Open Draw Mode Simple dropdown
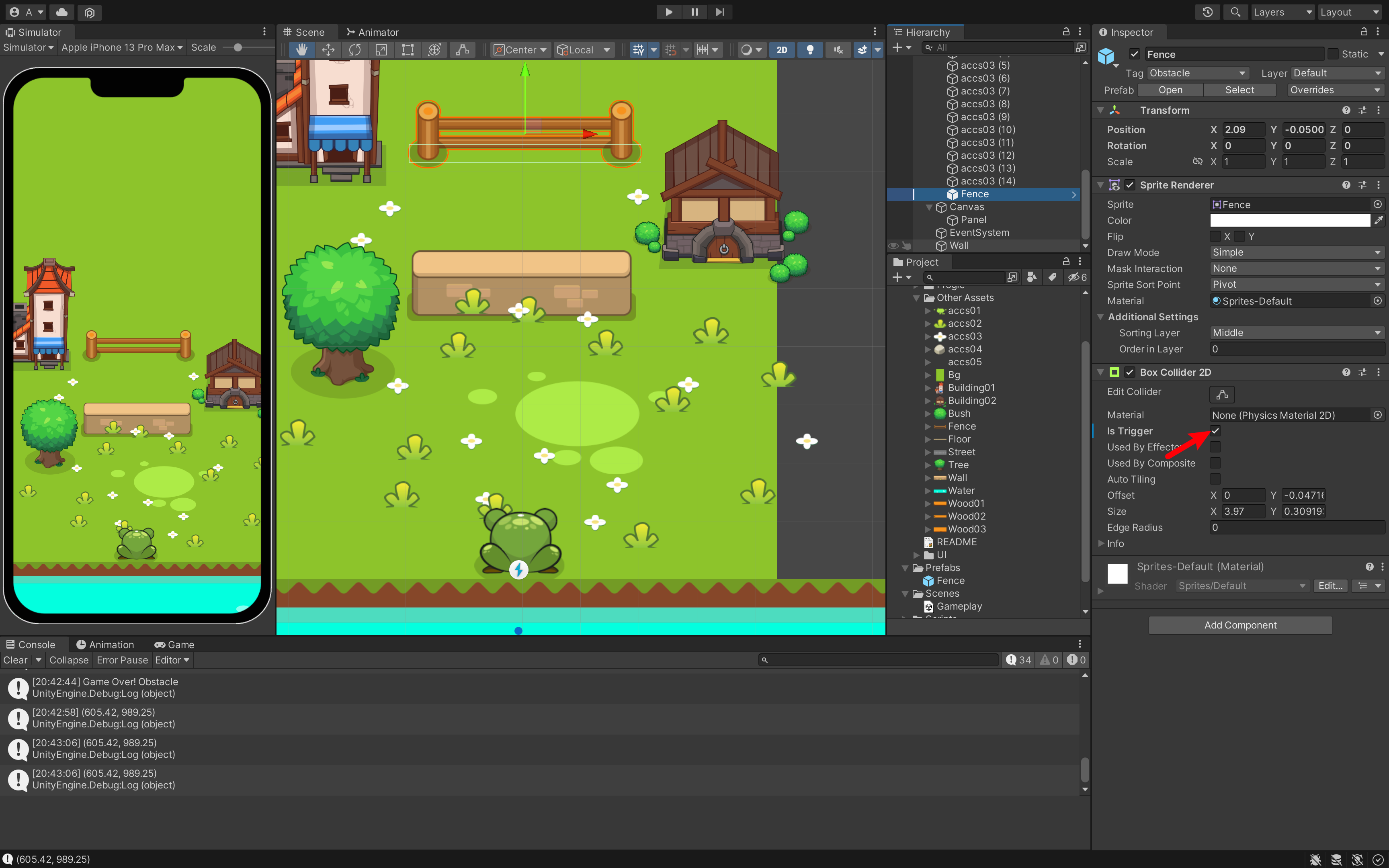 (1297, 253)
